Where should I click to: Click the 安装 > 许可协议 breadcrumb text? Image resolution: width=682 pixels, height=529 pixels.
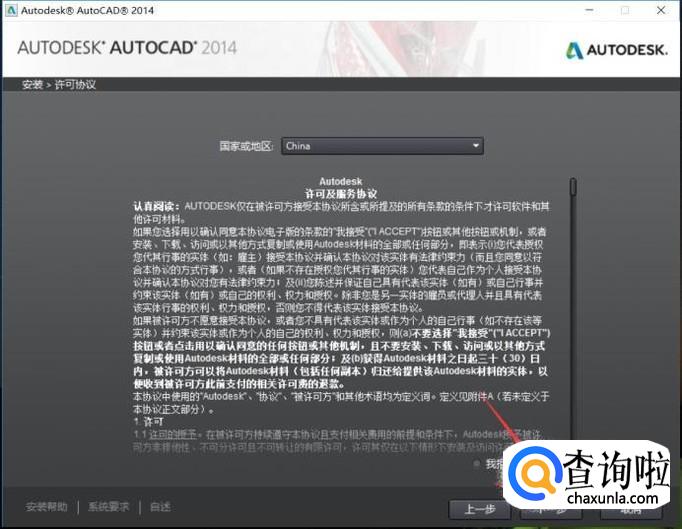coord(59,85)
